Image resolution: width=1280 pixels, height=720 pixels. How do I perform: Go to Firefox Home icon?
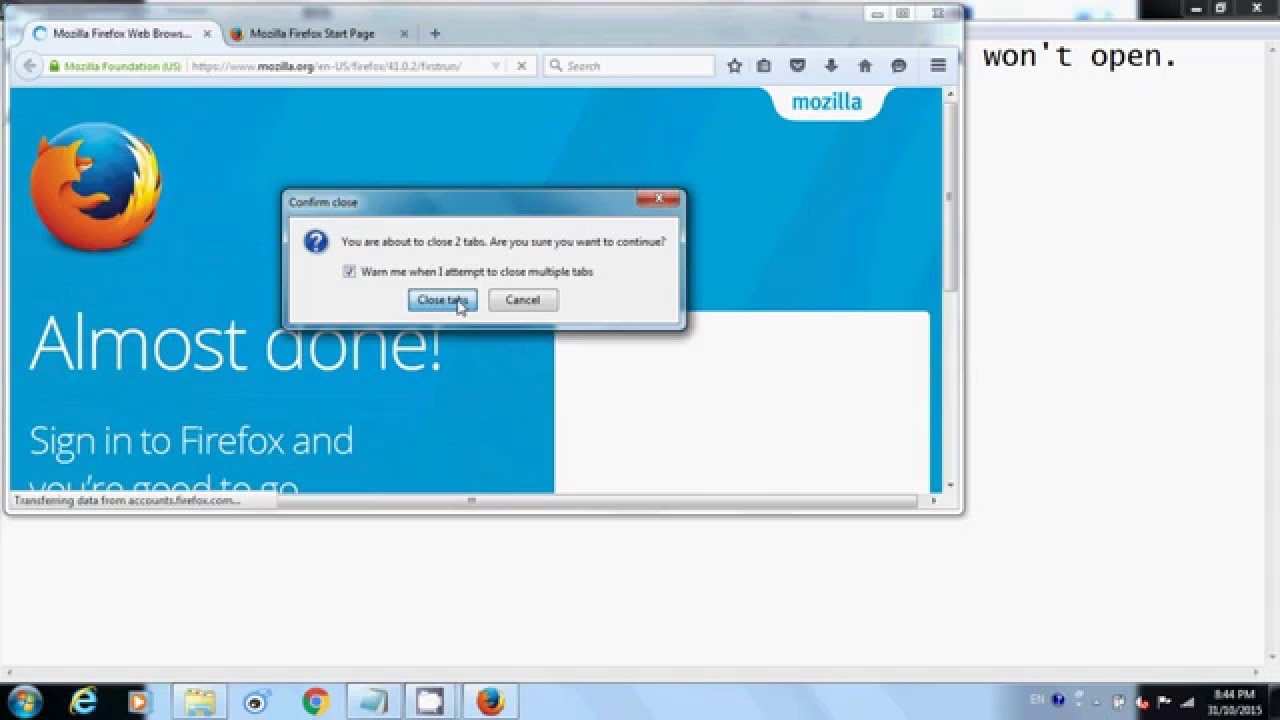(x=865, y=66)
